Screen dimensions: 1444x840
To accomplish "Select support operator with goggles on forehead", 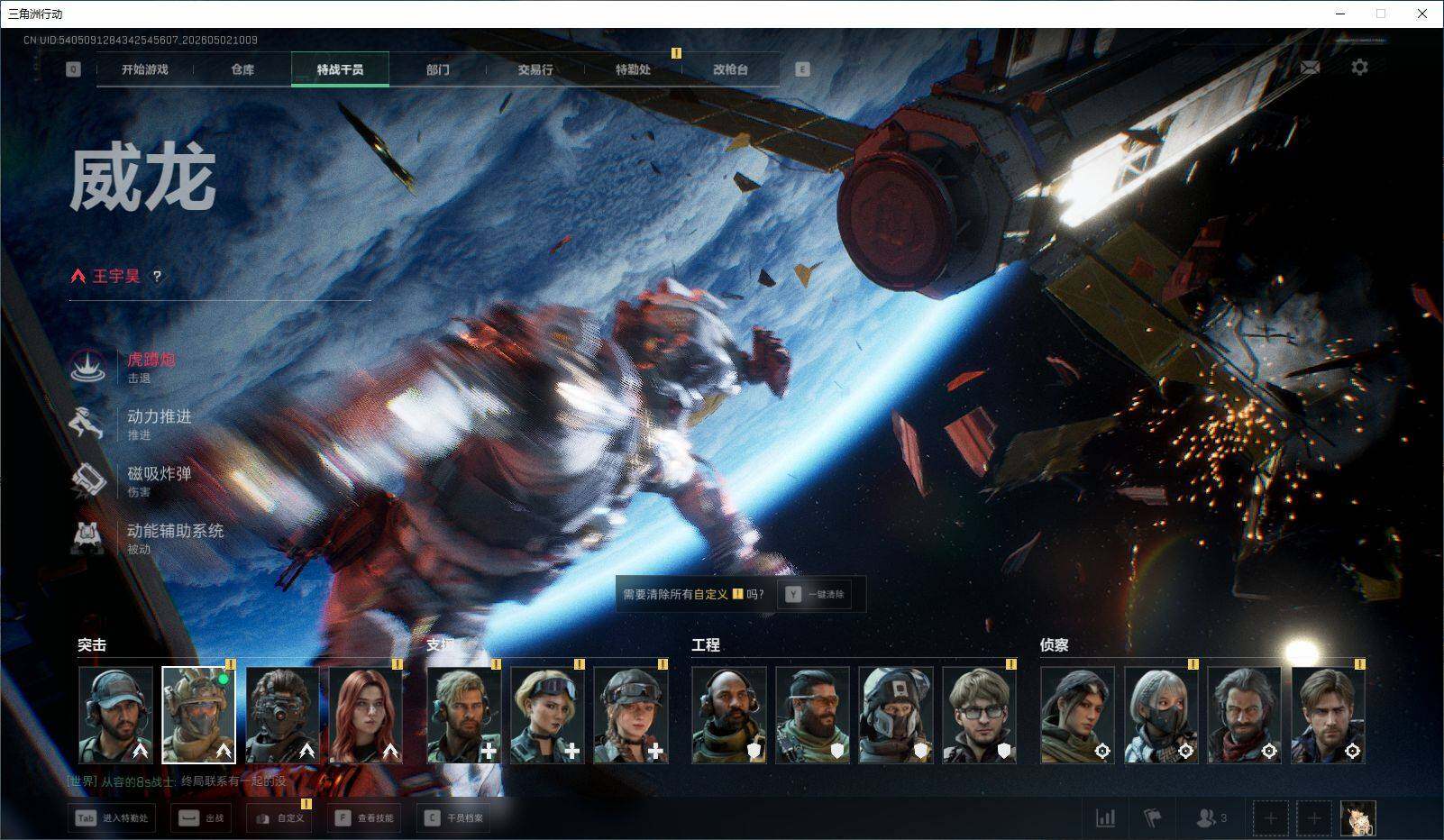I will click(547, 715).
